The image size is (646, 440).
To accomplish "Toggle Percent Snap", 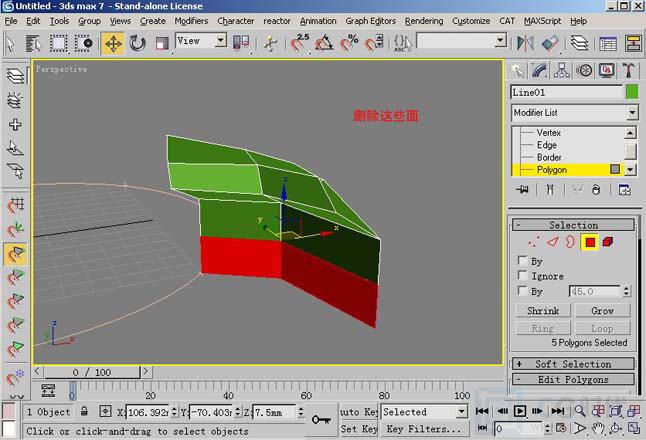I will pos(349,43).
